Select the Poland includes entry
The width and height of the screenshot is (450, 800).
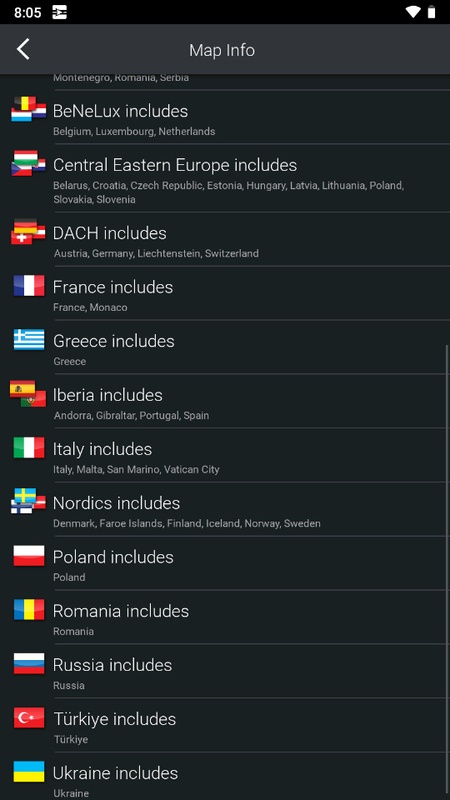[225, 563]
